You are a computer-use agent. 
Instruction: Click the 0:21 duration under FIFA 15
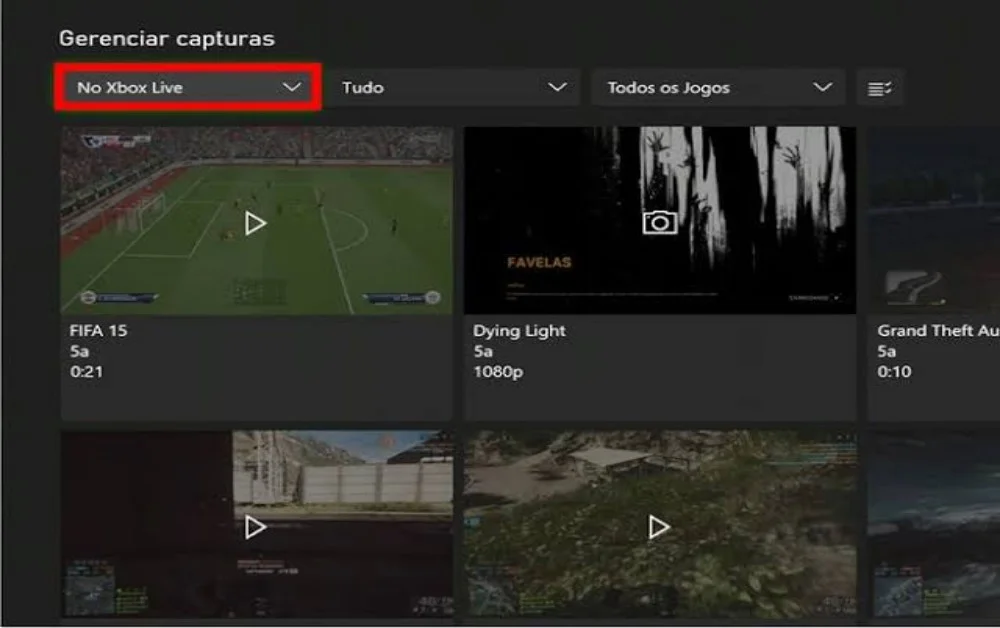(x=86, y=372)
